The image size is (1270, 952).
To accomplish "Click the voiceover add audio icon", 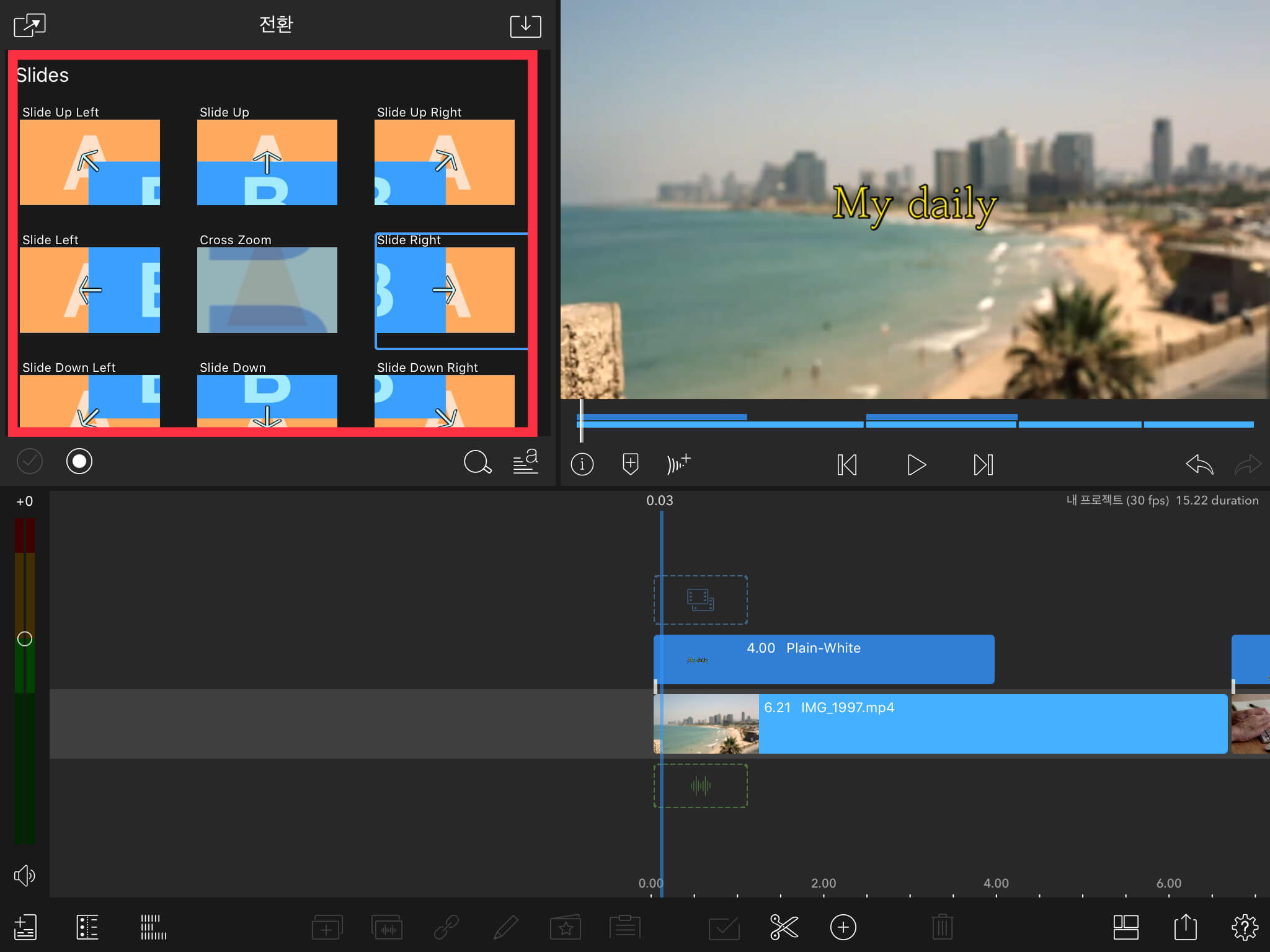I will click(x=678, y=464).
